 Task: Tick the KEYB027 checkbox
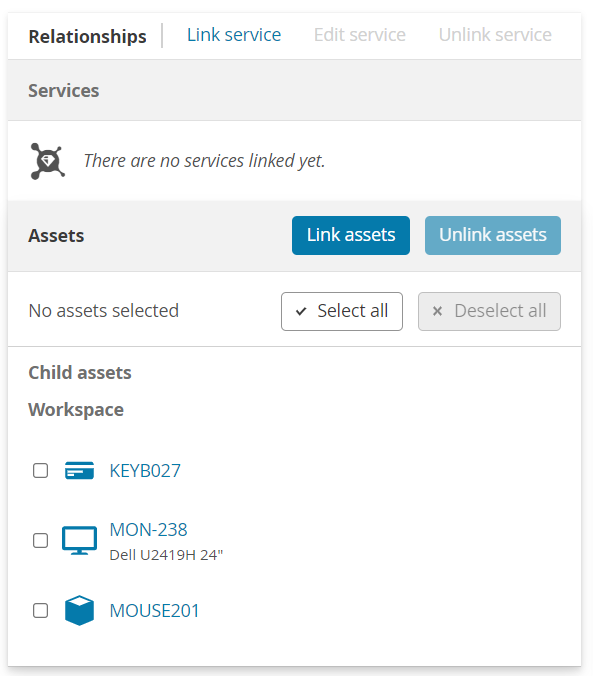(41, 470)
